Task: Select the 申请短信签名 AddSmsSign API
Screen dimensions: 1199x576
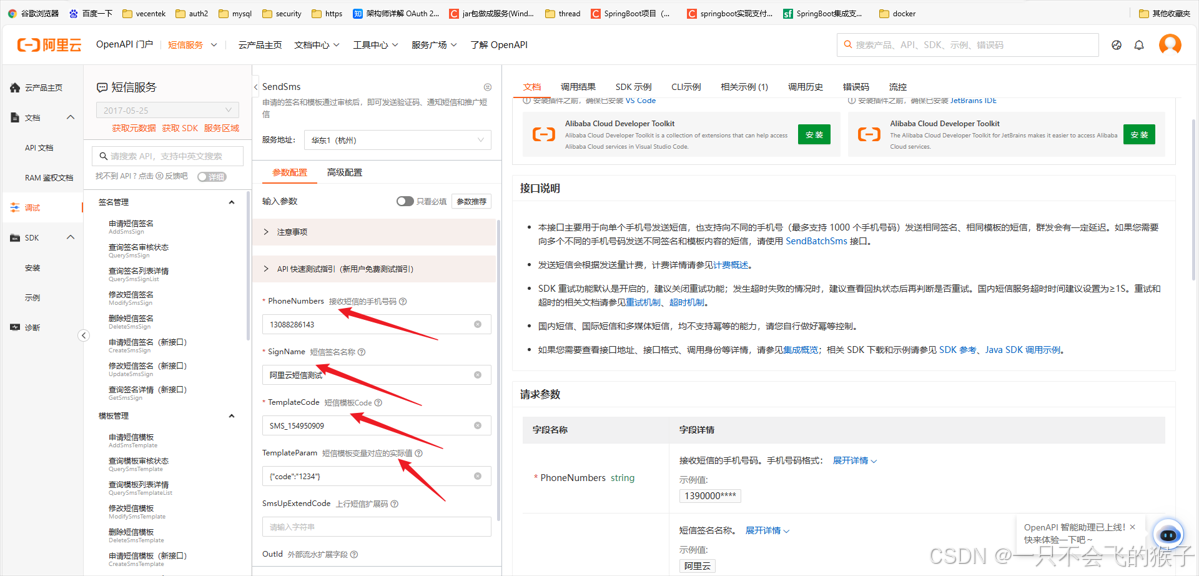Action: (x=132, y=226)
